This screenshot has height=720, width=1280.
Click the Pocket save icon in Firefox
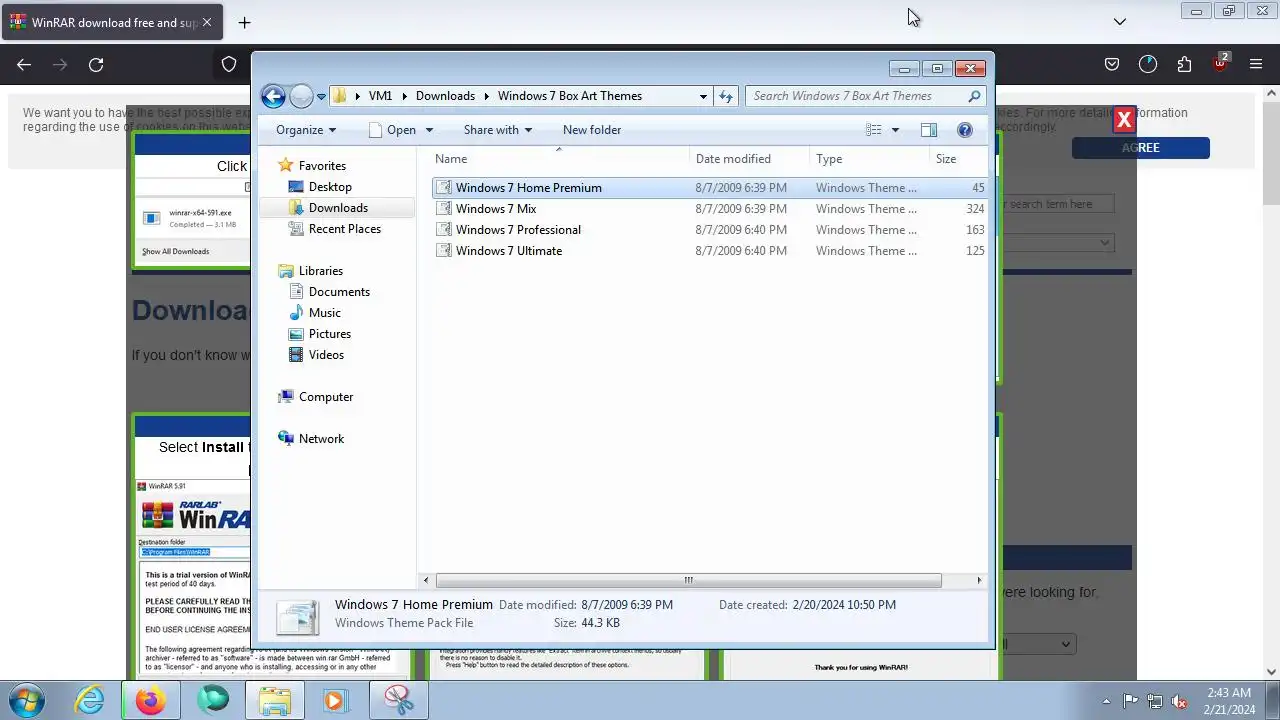pos(1112,65)
